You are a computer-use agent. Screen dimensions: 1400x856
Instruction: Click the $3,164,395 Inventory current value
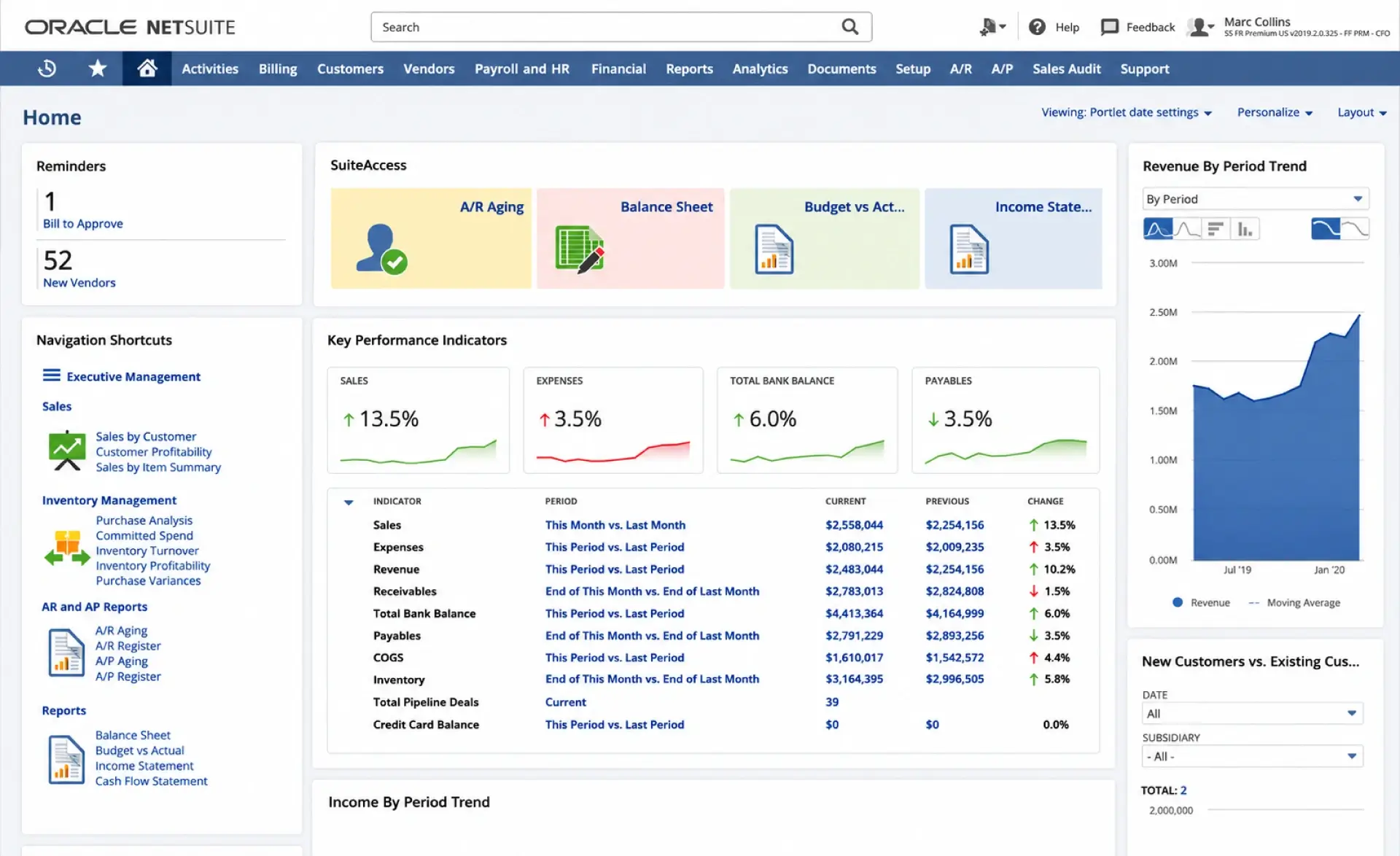[854, 679]
